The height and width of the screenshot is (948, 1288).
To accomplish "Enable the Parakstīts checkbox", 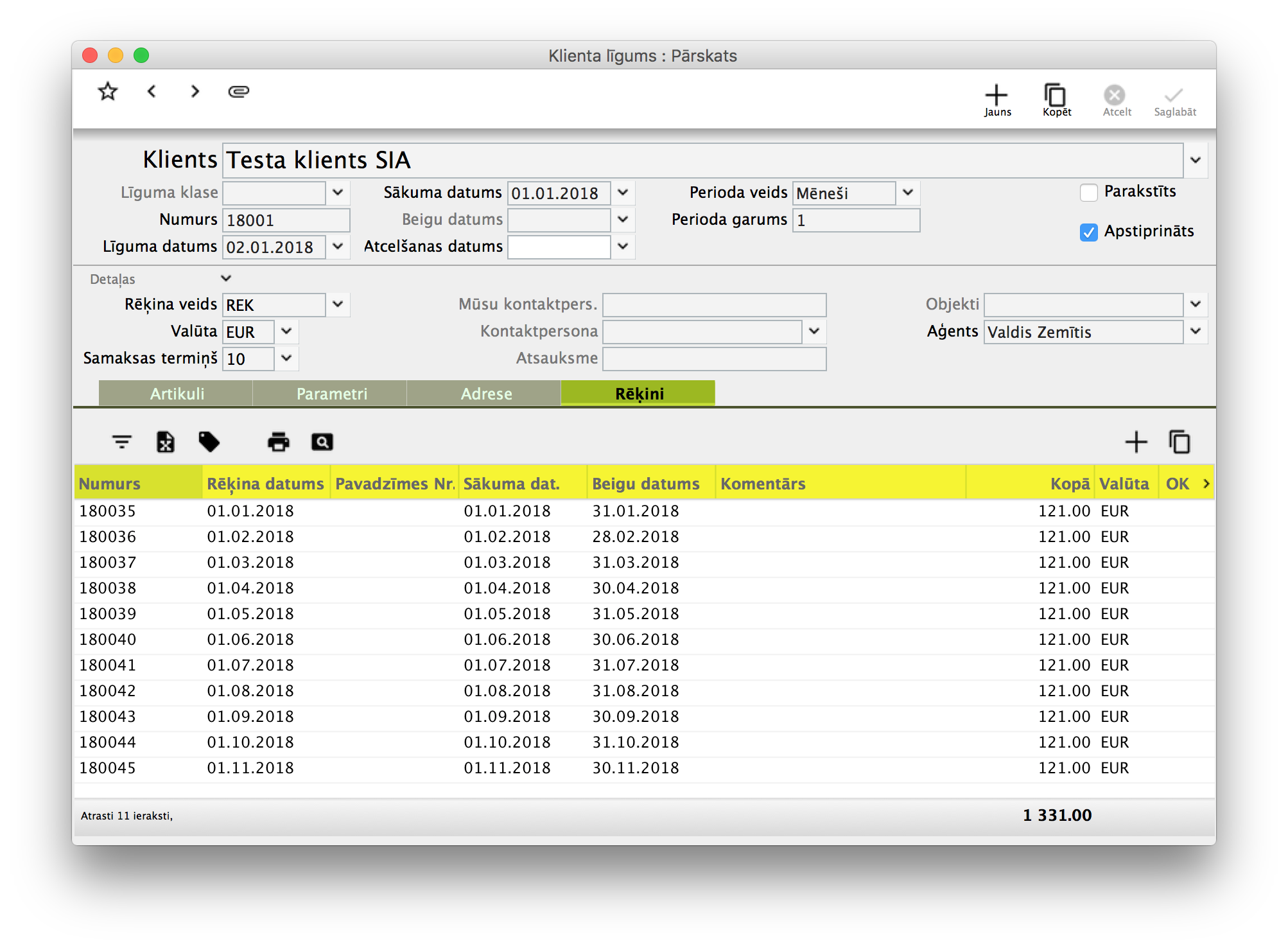I will point(1089,193).
